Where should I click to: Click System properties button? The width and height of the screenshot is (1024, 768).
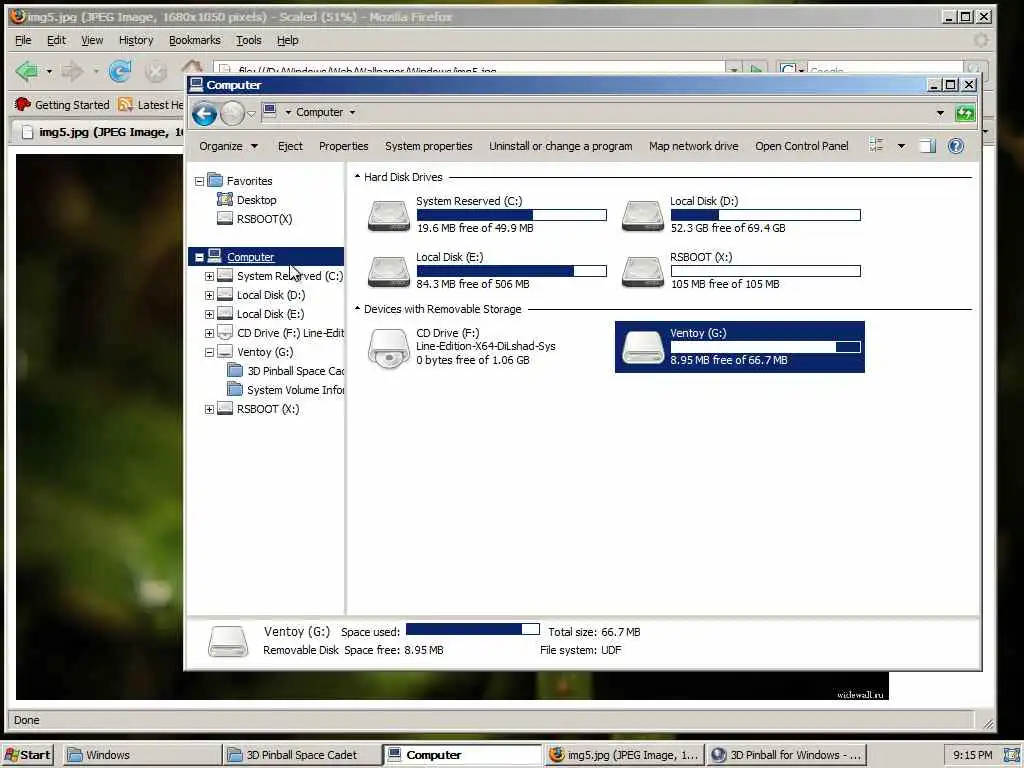[428, 146]
